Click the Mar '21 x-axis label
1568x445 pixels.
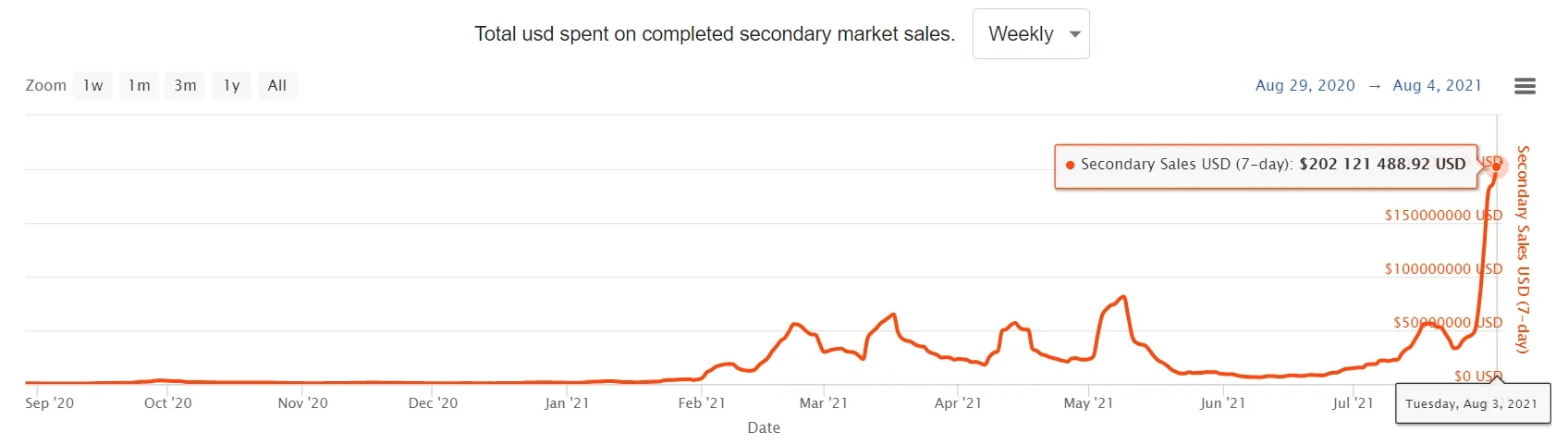click(x=823, y=403)
